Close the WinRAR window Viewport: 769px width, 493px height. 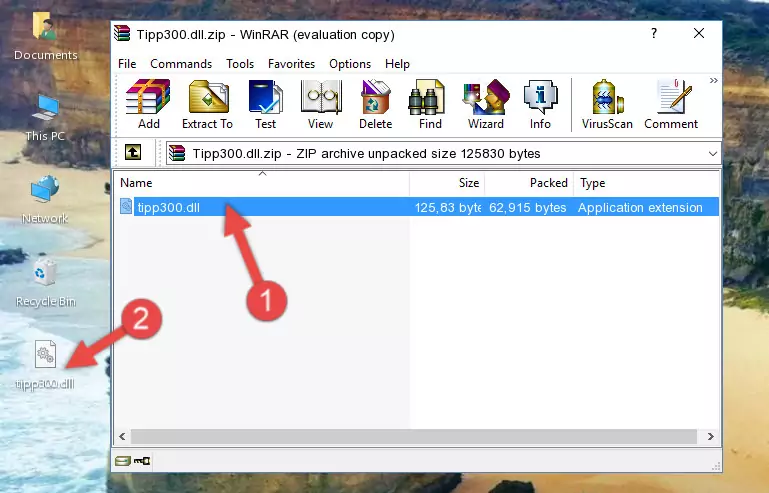click(699, 33)
